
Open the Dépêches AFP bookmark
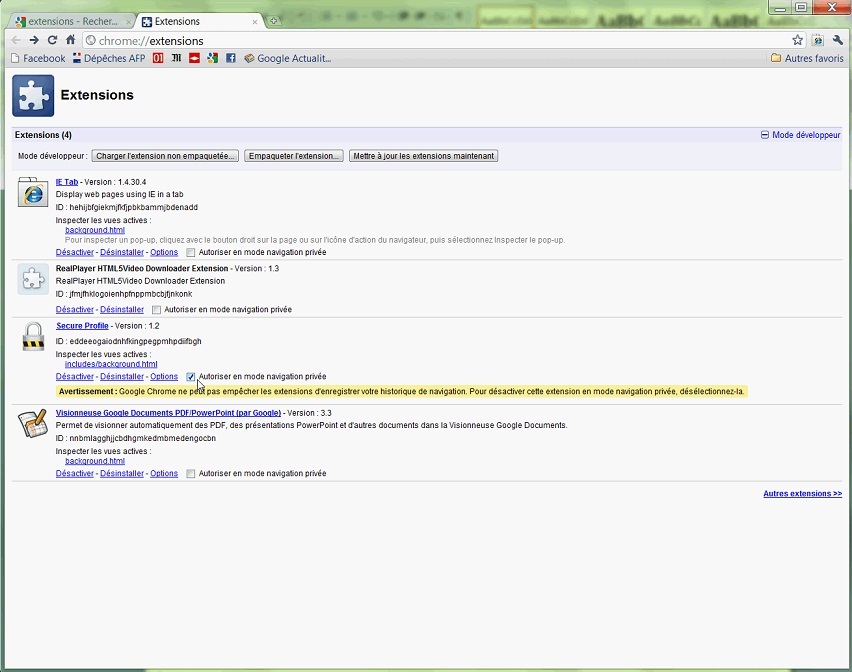109,58
